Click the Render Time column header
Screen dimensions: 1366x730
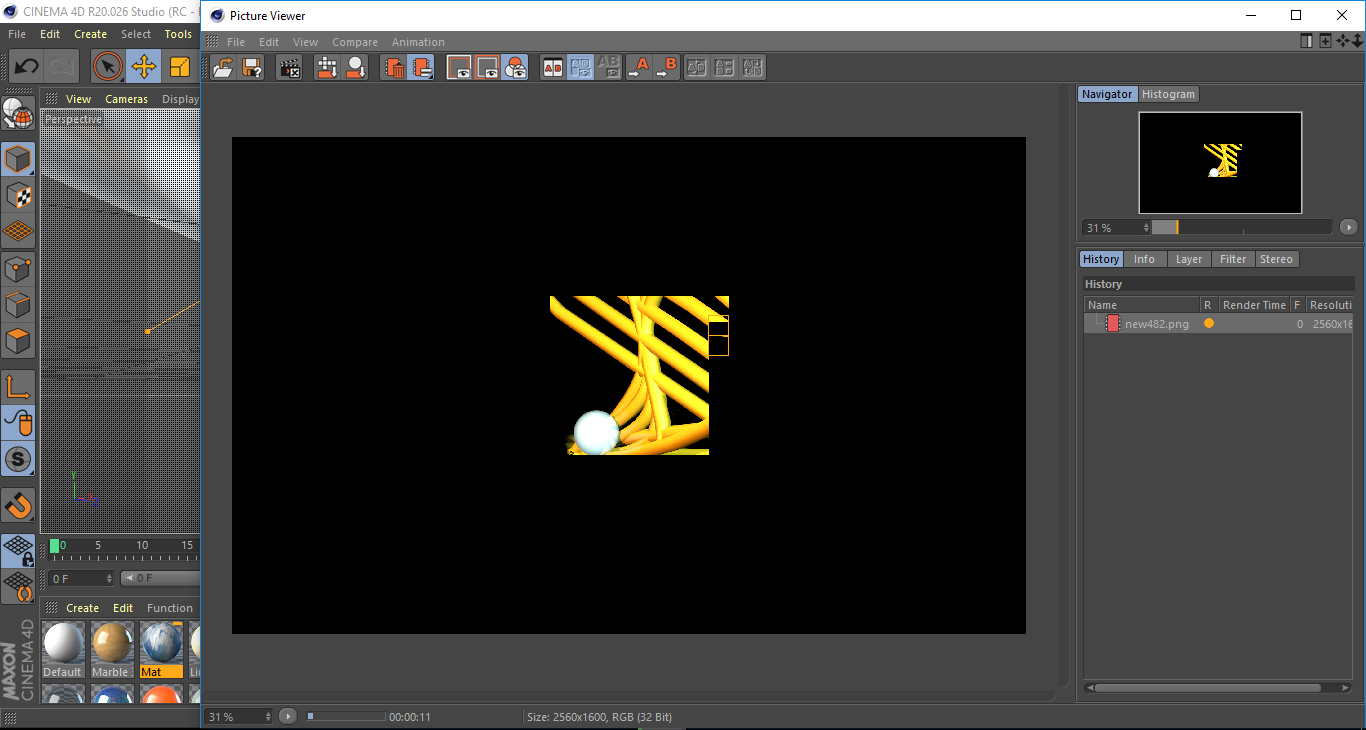point(1254,305)
